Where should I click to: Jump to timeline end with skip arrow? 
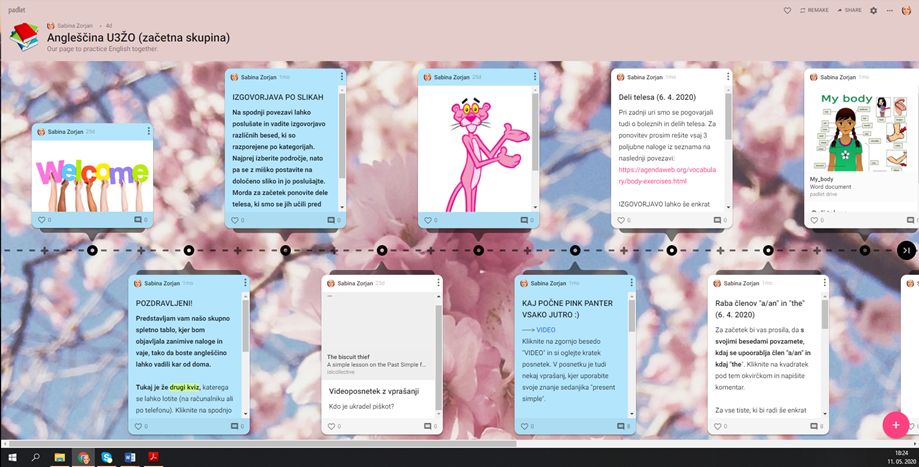pyautogui.click(x=905, y=250)
